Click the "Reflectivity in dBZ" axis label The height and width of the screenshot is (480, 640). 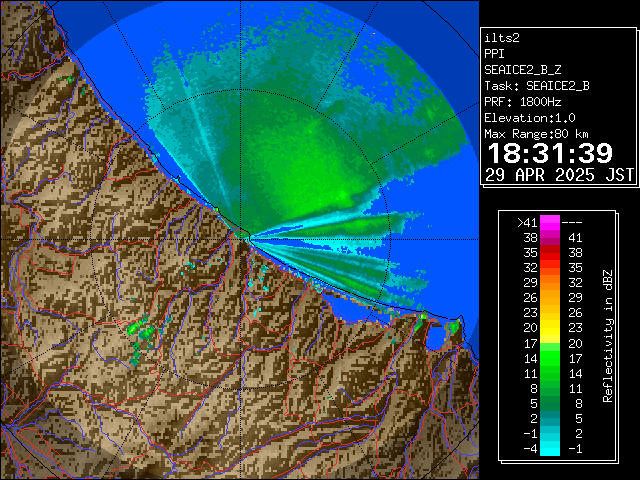point(608,336)
